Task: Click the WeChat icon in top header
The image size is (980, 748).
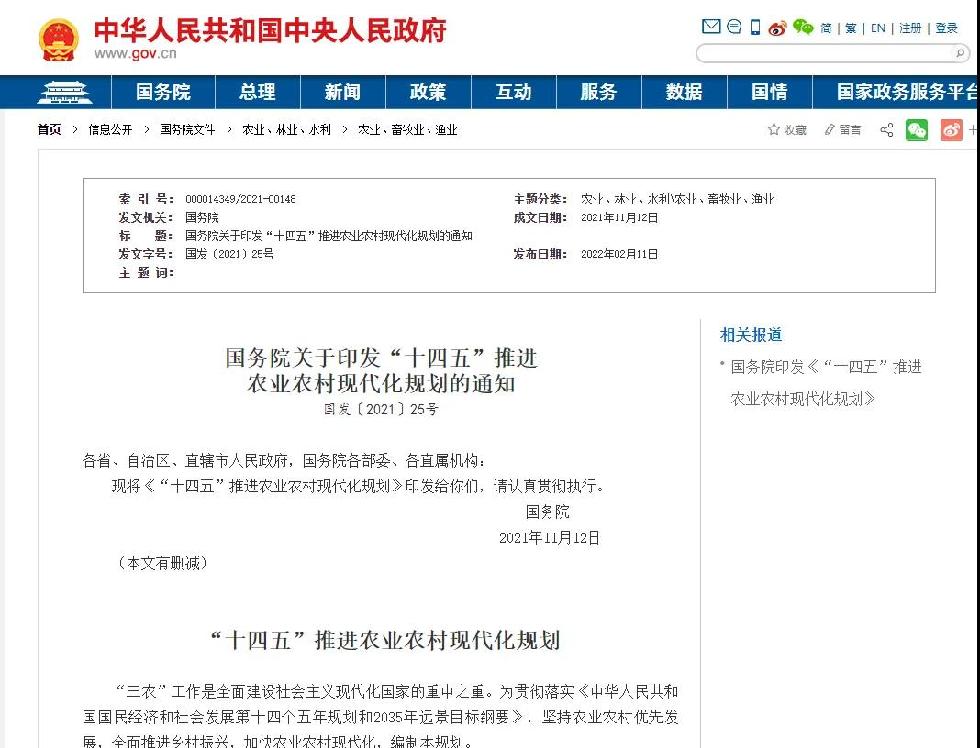Action: [x=802, y=27]
